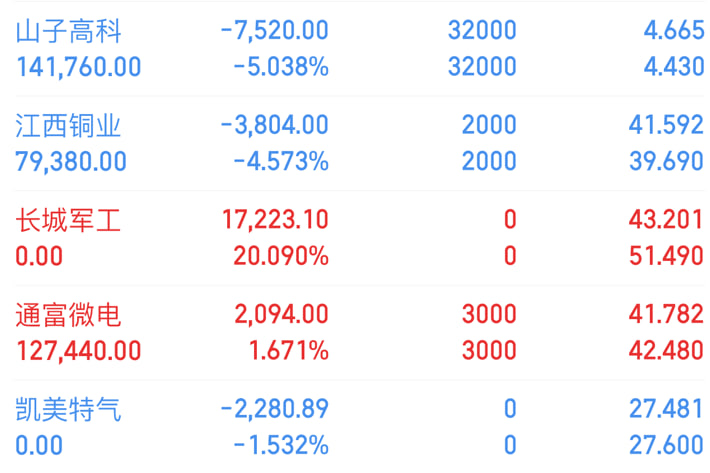Click the 2,094.00 profit amount
This screenshot has width=710, height=473.
282,314
